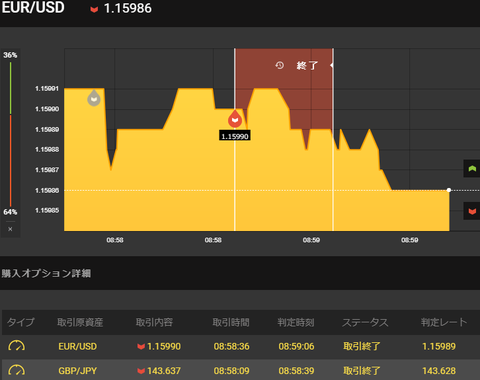The height and width of the screenshot is (380, 480).
Task: Click the gray drop marker near 1.15991
Action: [x=94, y=98]
